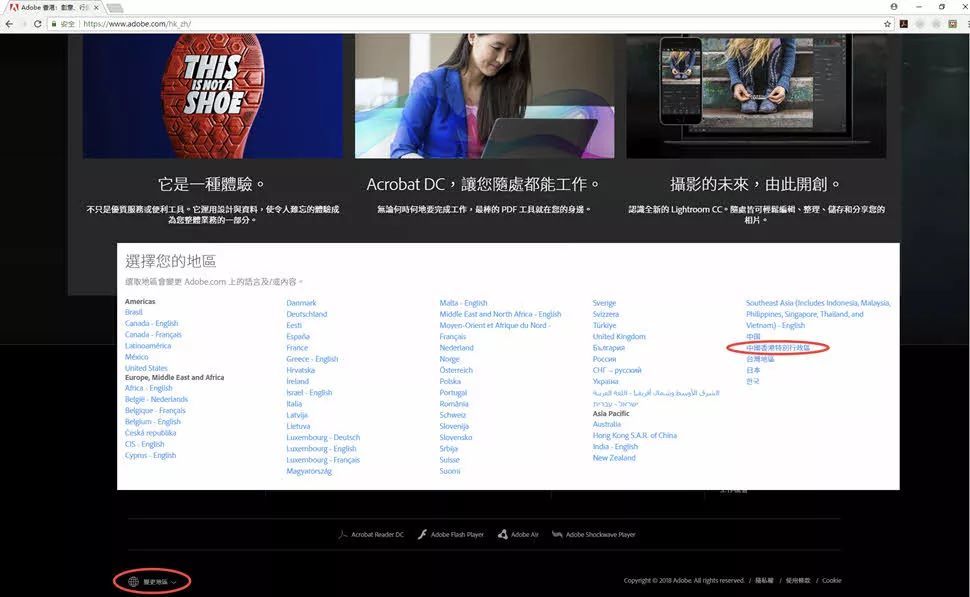970x597 pixels.
Task: Select Ireland region link
Action: point(298,381)
